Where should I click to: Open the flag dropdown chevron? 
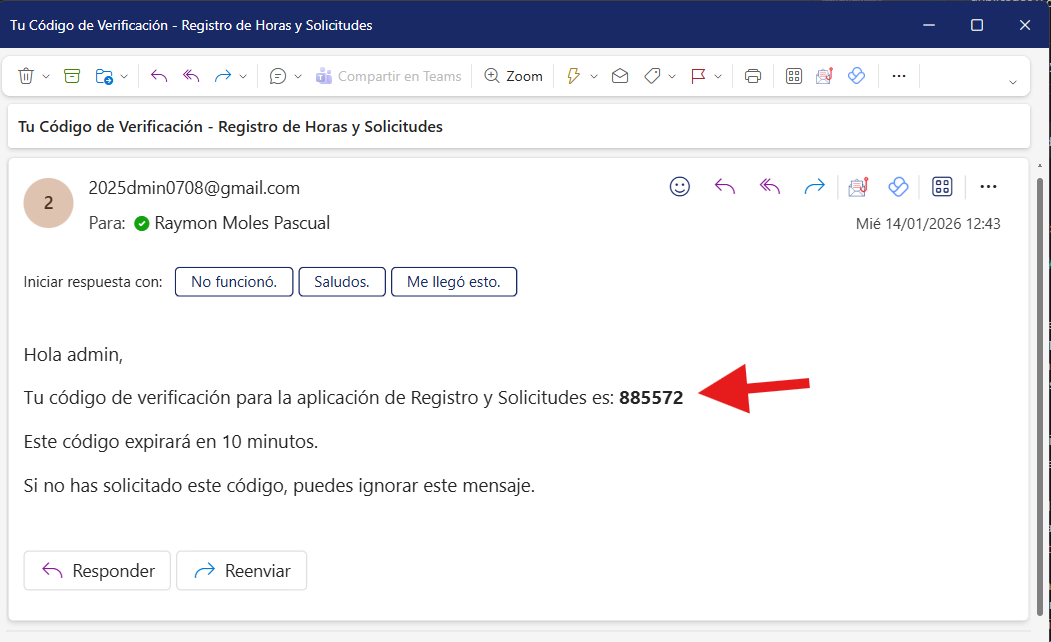(717, 75)
